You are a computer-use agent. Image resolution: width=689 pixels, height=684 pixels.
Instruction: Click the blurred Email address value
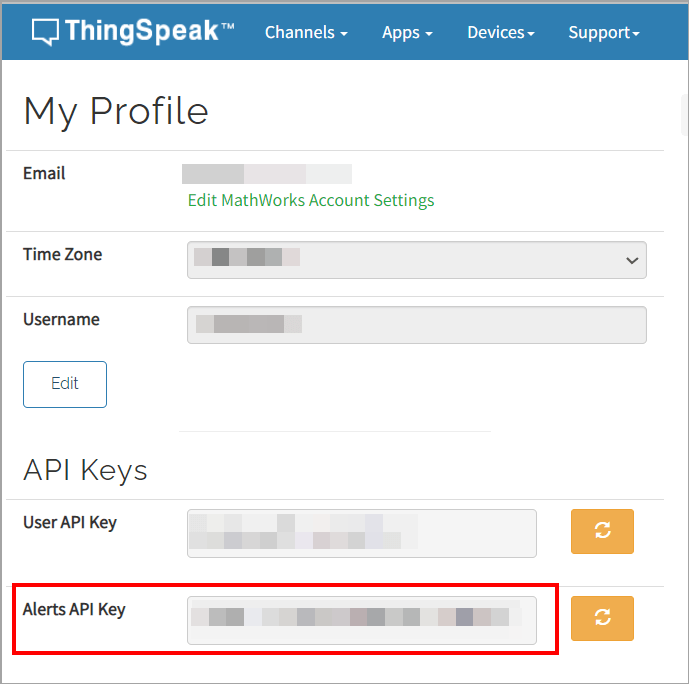coord(267,174)
